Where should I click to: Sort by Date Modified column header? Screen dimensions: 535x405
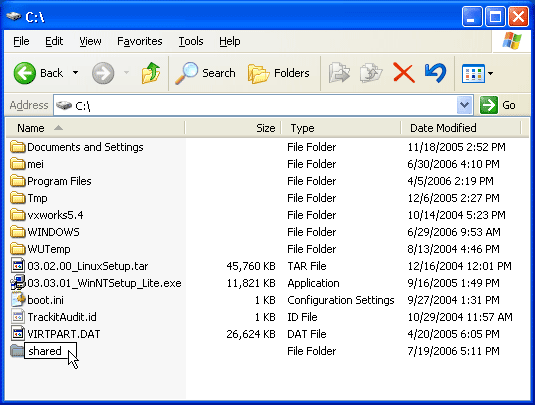461,128
